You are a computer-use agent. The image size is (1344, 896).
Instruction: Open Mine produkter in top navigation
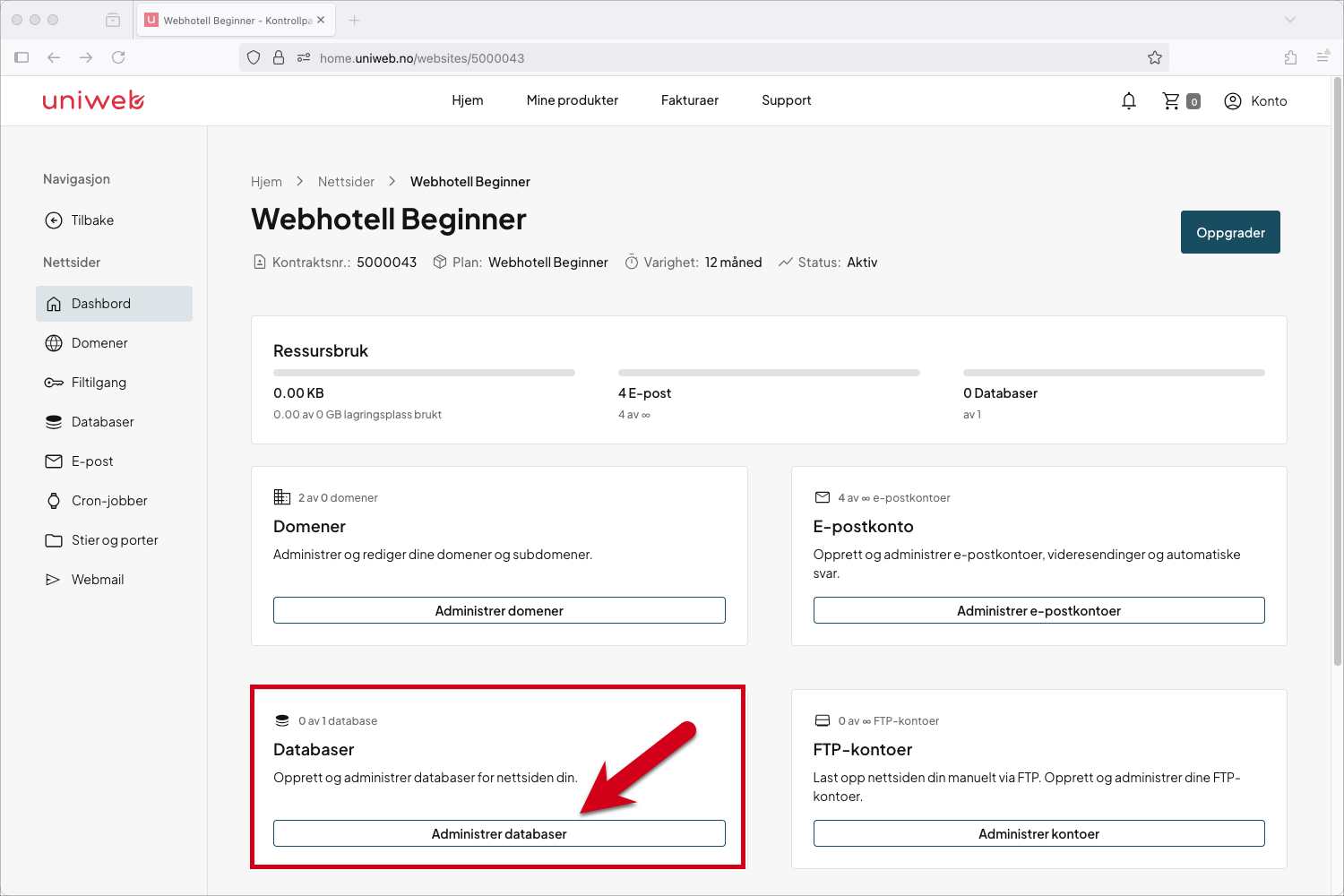(x=573, y=100)
